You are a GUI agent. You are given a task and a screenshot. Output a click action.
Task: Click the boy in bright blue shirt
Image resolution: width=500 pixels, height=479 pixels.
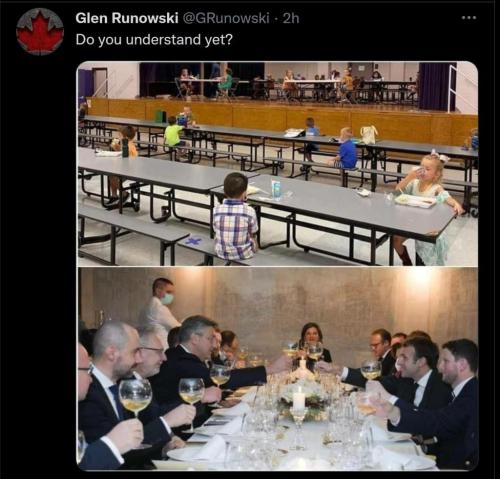coord(347,149)
